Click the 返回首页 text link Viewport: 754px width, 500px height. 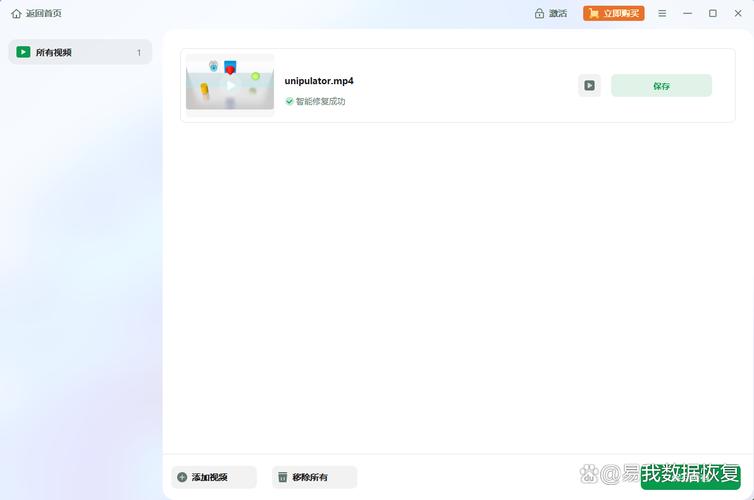coord(43,14)
